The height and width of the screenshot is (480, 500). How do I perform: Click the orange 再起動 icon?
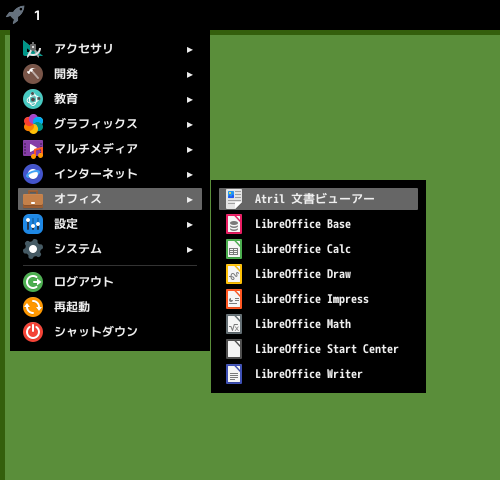pos(33,307)
